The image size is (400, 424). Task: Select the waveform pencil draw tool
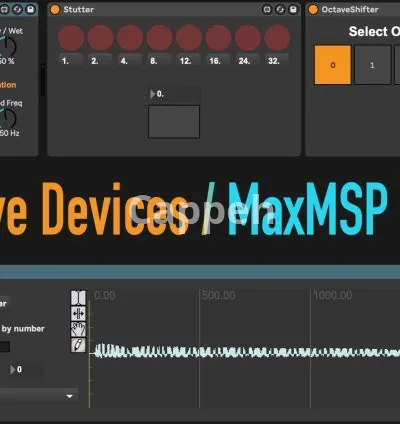coord(78,345)
